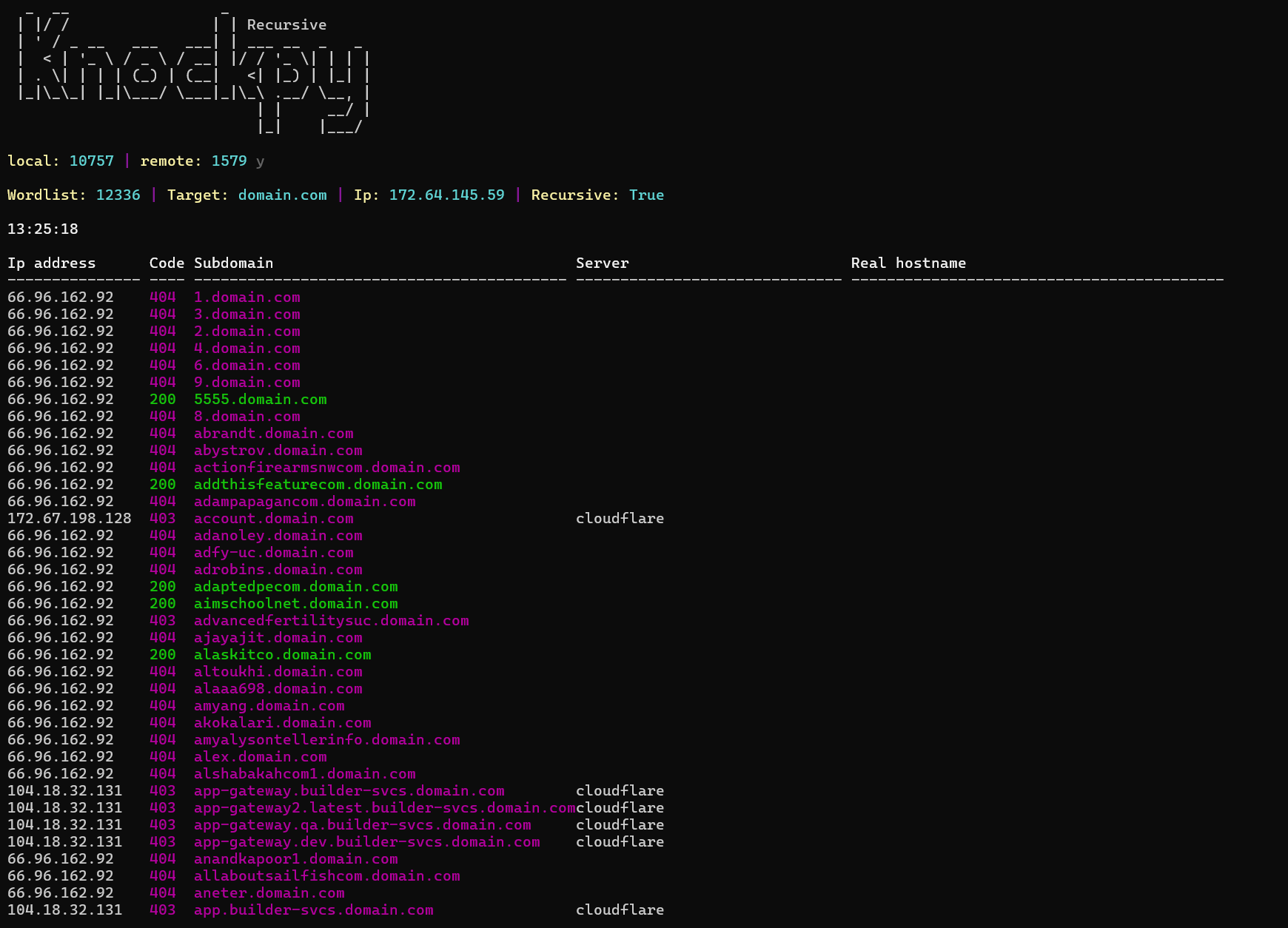Click IP address 172.67.198.128
Image resolution: width=1288 pixels, height=928 pixels.
70,518
